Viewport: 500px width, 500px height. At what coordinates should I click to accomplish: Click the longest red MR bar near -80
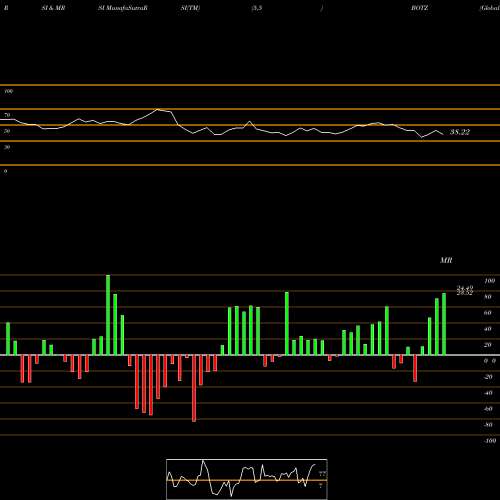click(x=194, y=388)
